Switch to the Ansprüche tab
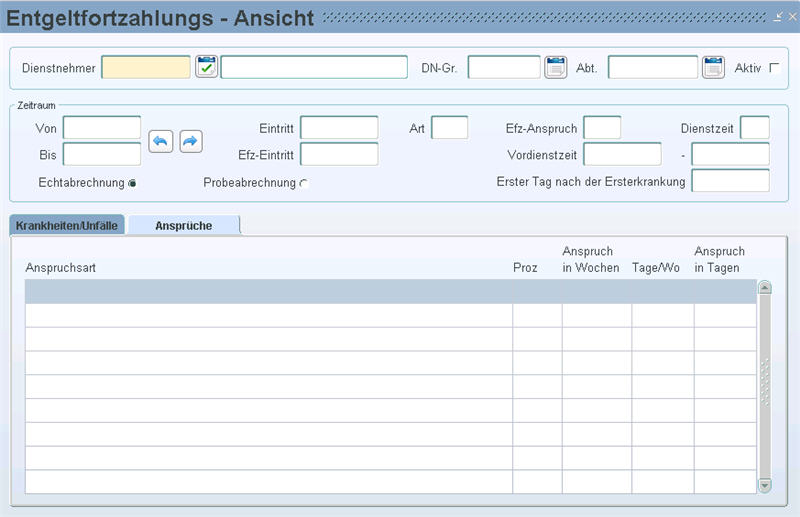This screenshot has width=800, height=517. [184, 225]
